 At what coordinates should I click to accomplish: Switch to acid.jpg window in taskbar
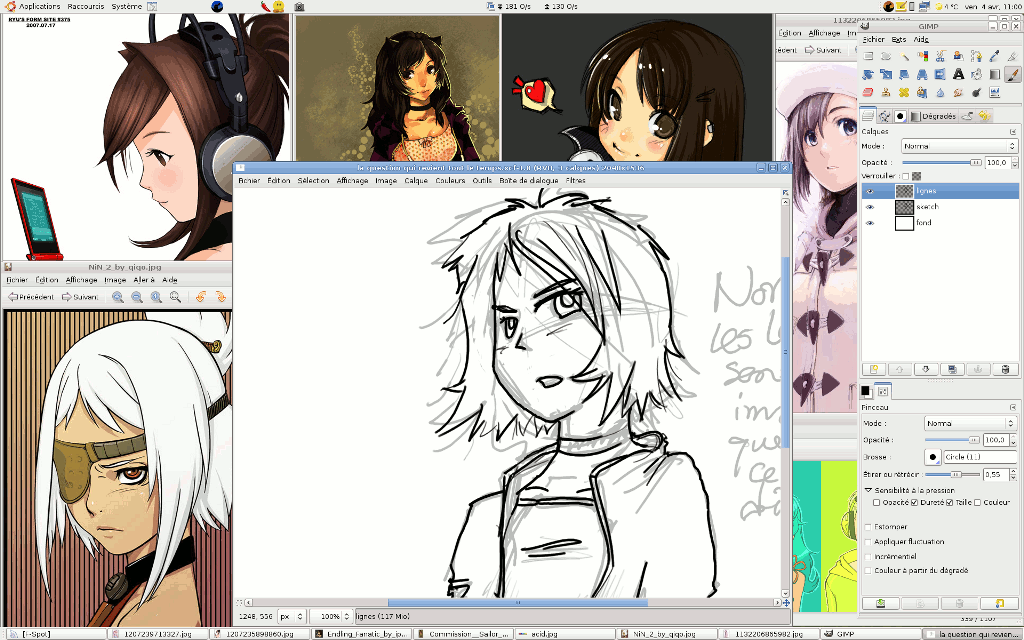click(x=564, y=634)
